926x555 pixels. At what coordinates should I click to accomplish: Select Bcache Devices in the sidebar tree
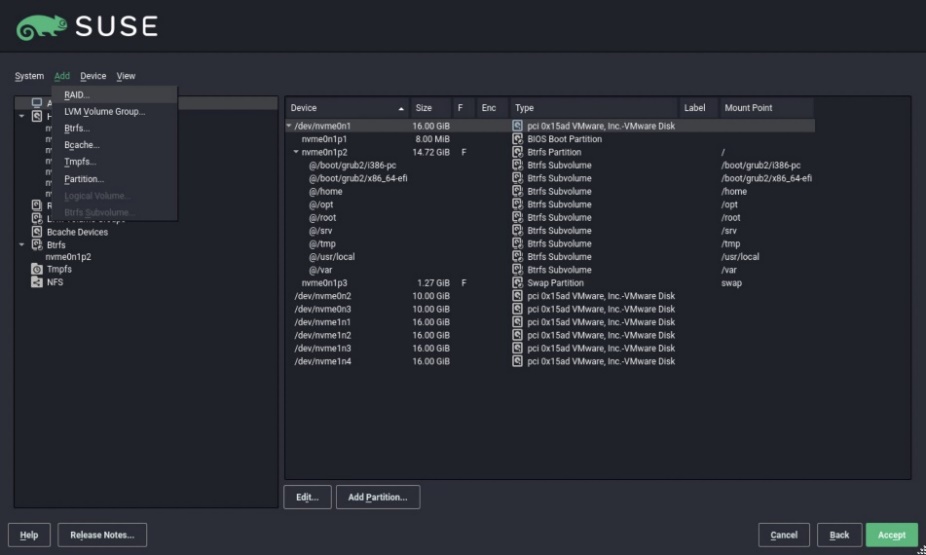coord(77,232)
